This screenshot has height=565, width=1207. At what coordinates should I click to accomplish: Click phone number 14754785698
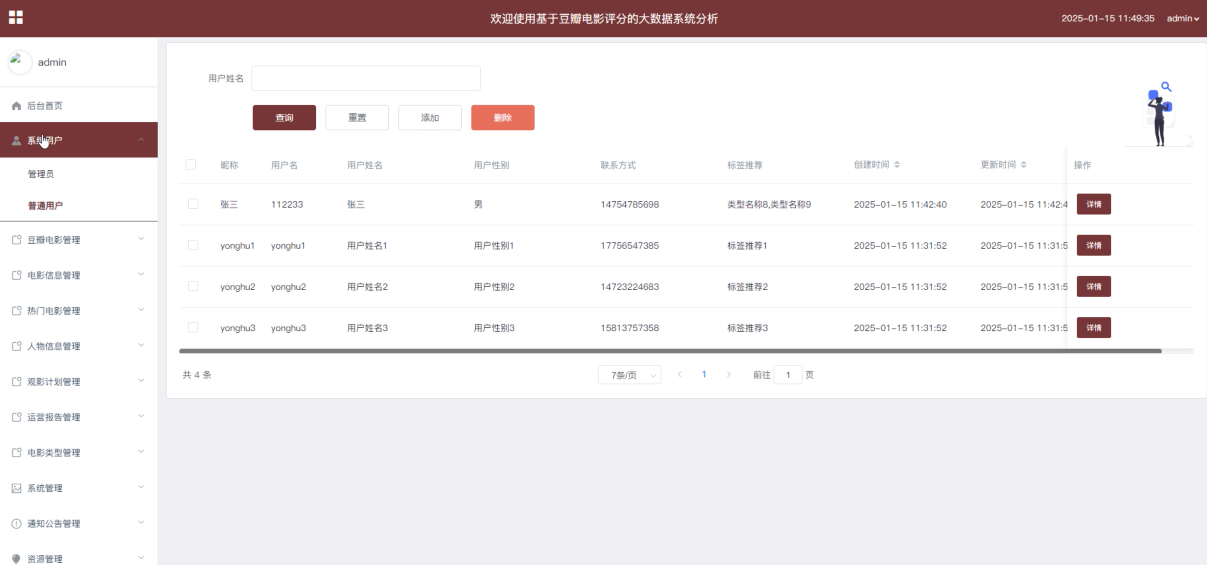(x=630, y=204)
